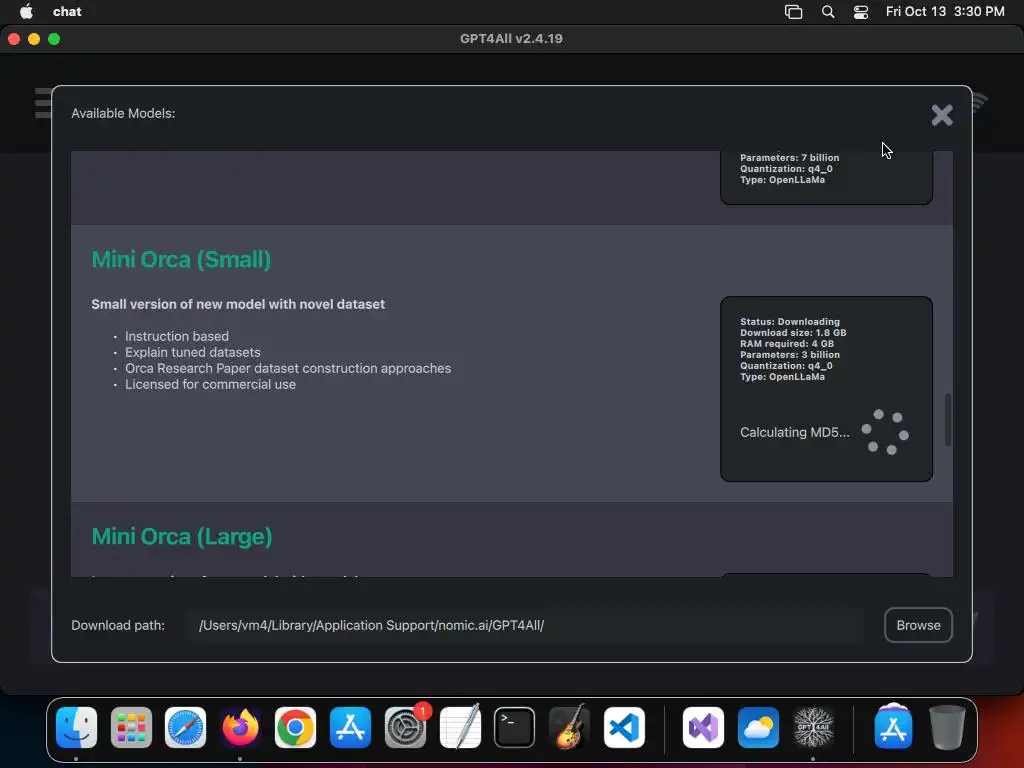Close the Available Models dialog

[x=942, y=115]
